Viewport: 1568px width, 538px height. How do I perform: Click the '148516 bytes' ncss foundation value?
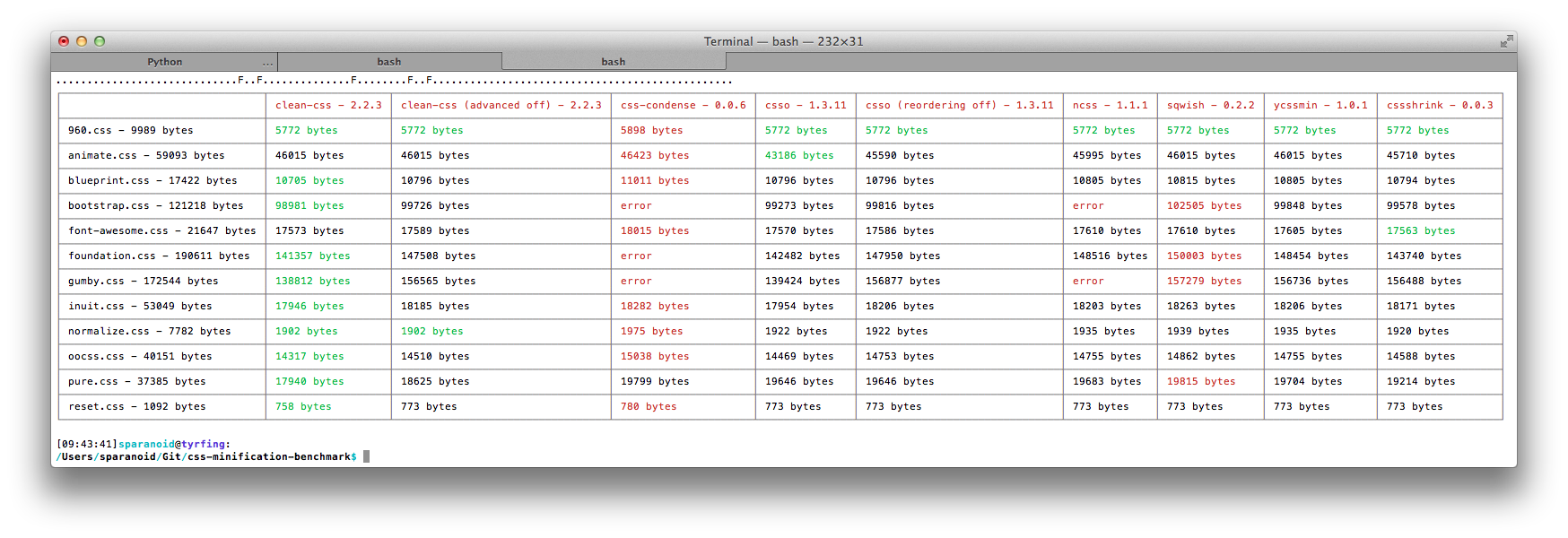point(1111,256)
